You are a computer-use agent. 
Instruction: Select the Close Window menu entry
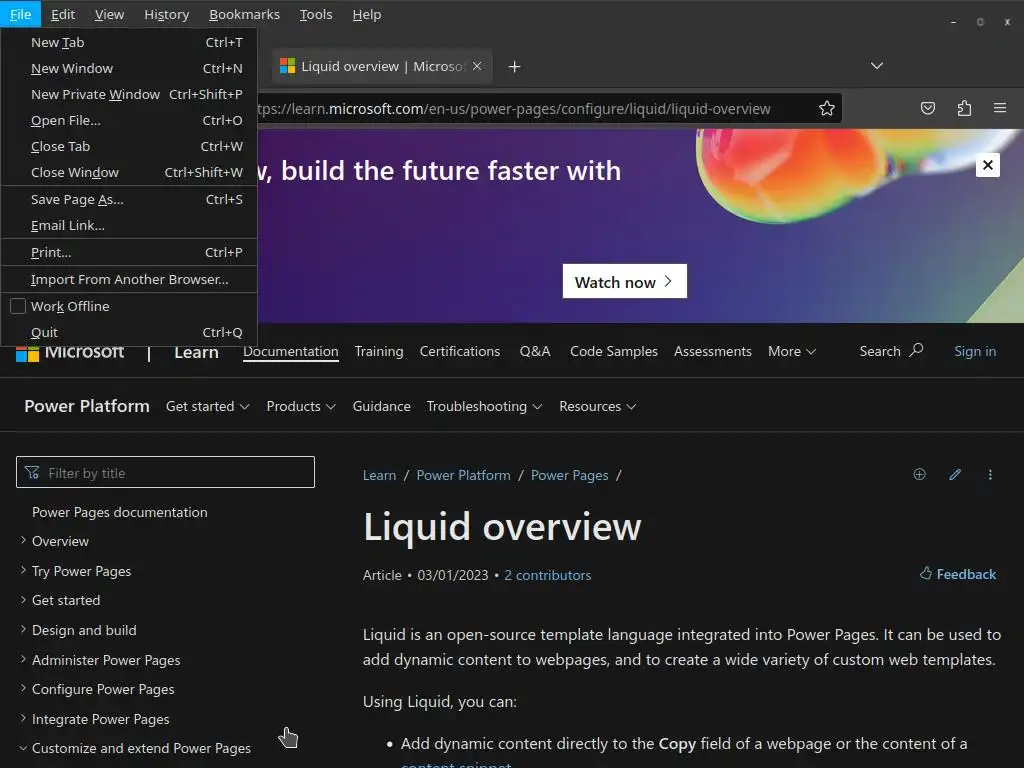coord(129,173)
